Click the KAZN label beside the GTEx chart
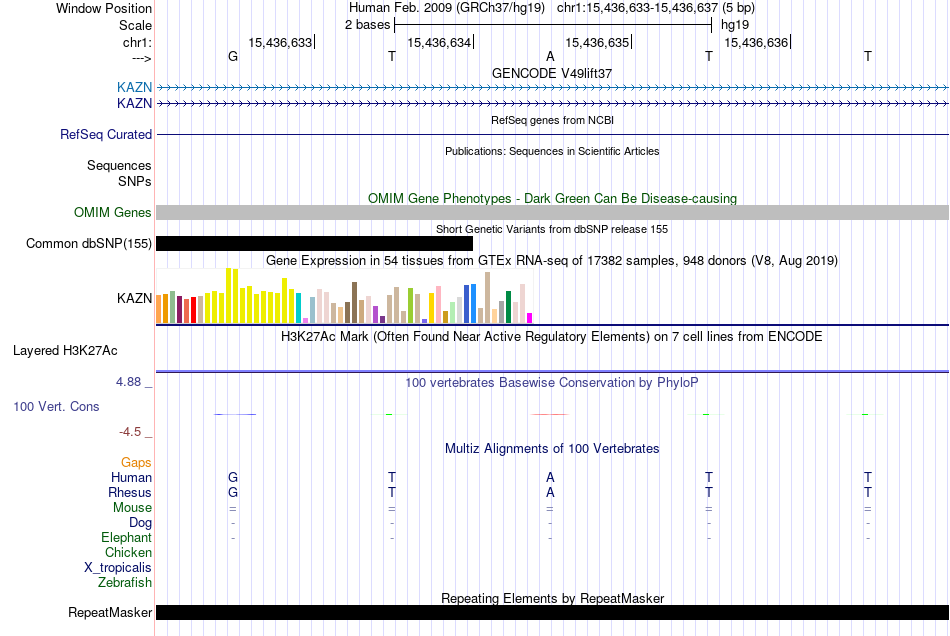950x636 pixels. coord(135,298)
